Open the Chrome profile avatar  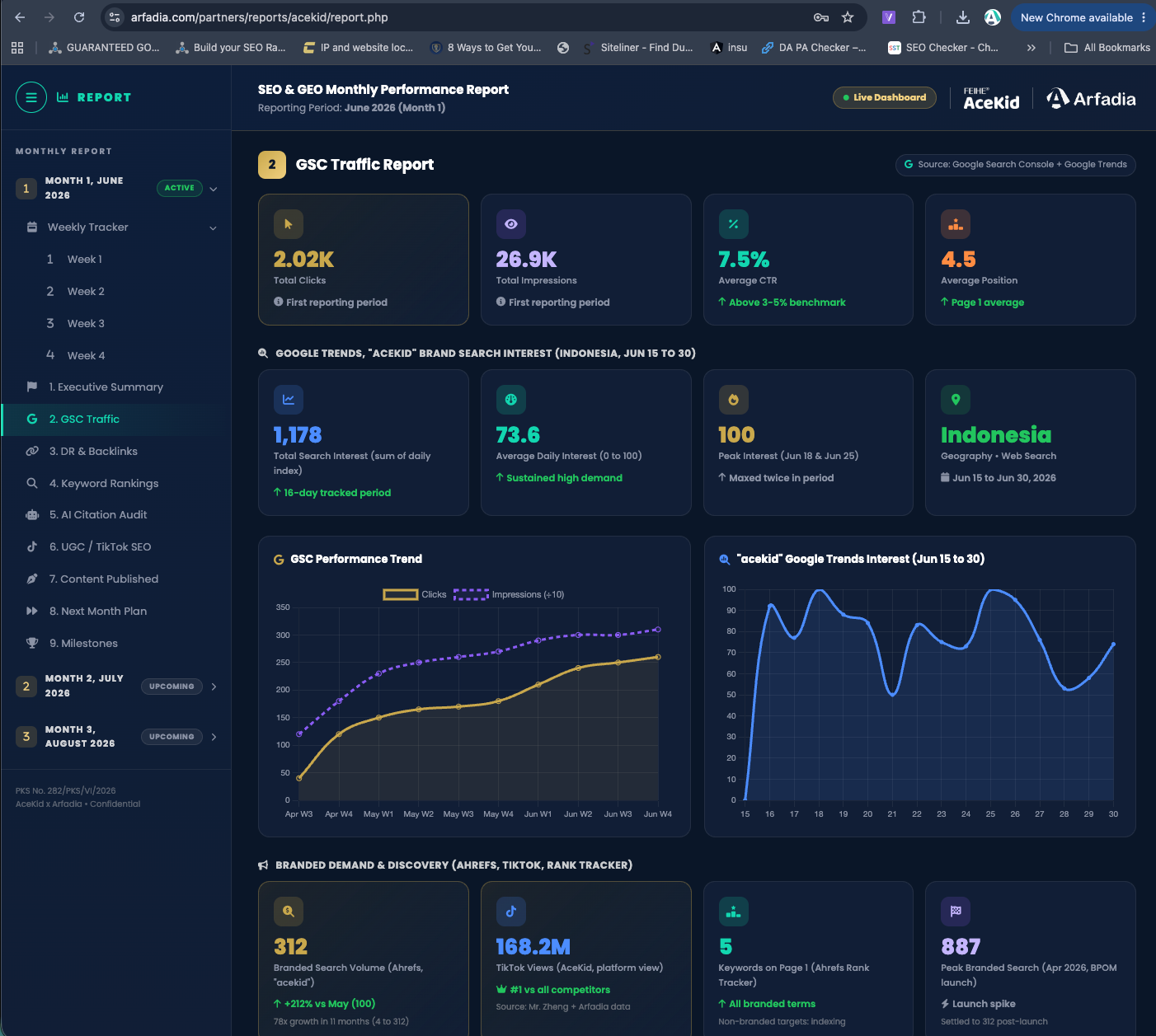pyautogui.click(x=993, y=17)
